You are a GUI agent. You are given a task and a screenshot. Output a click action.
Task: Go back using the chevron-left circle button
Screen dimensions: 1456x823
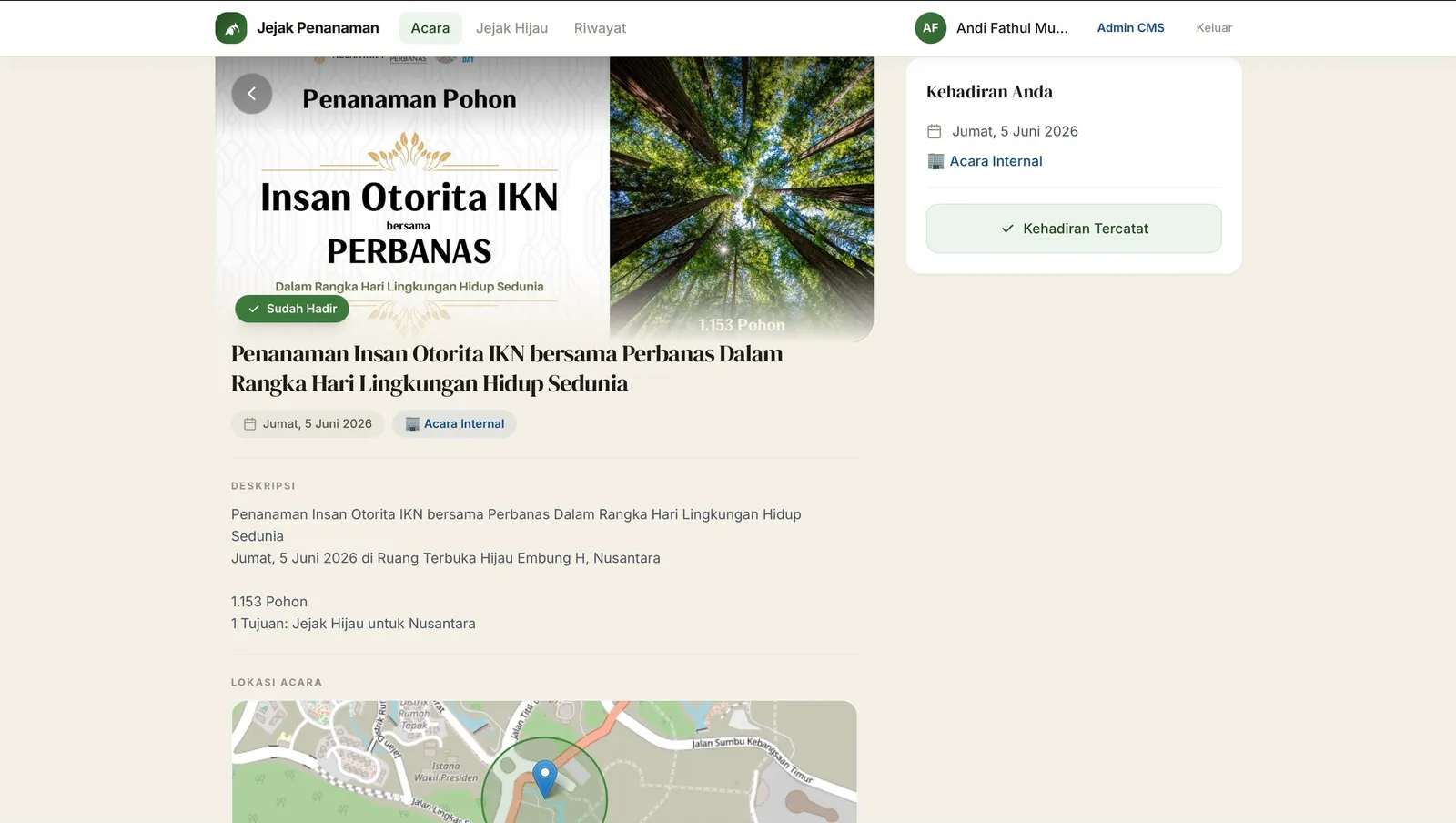(x=252, y=94)
